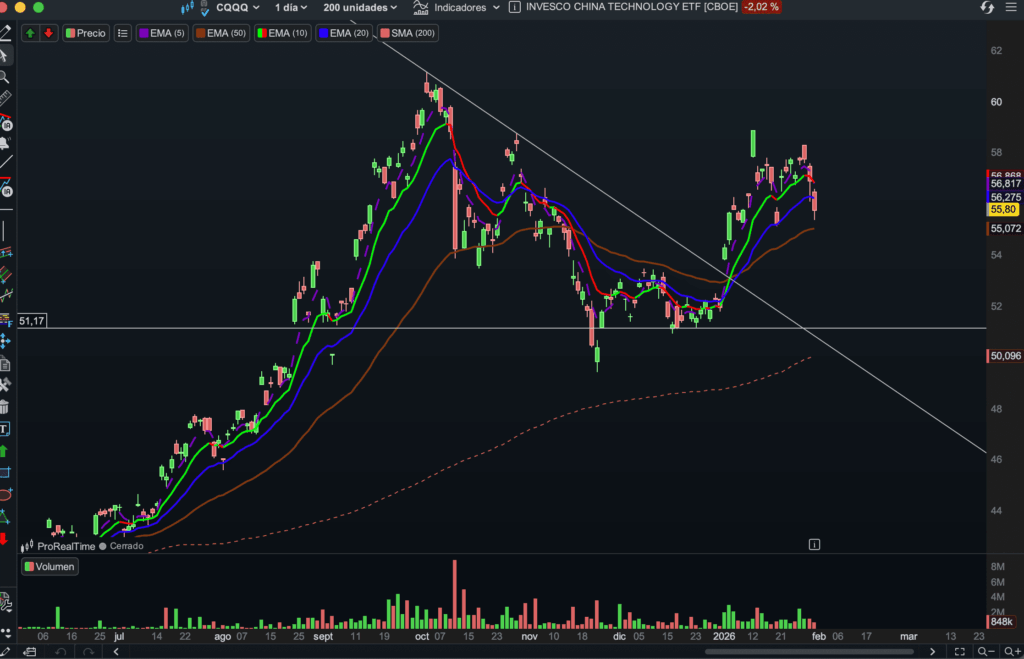
Task: Click the EMA (20) blue color swatch
Action: [x=324, y=33]
